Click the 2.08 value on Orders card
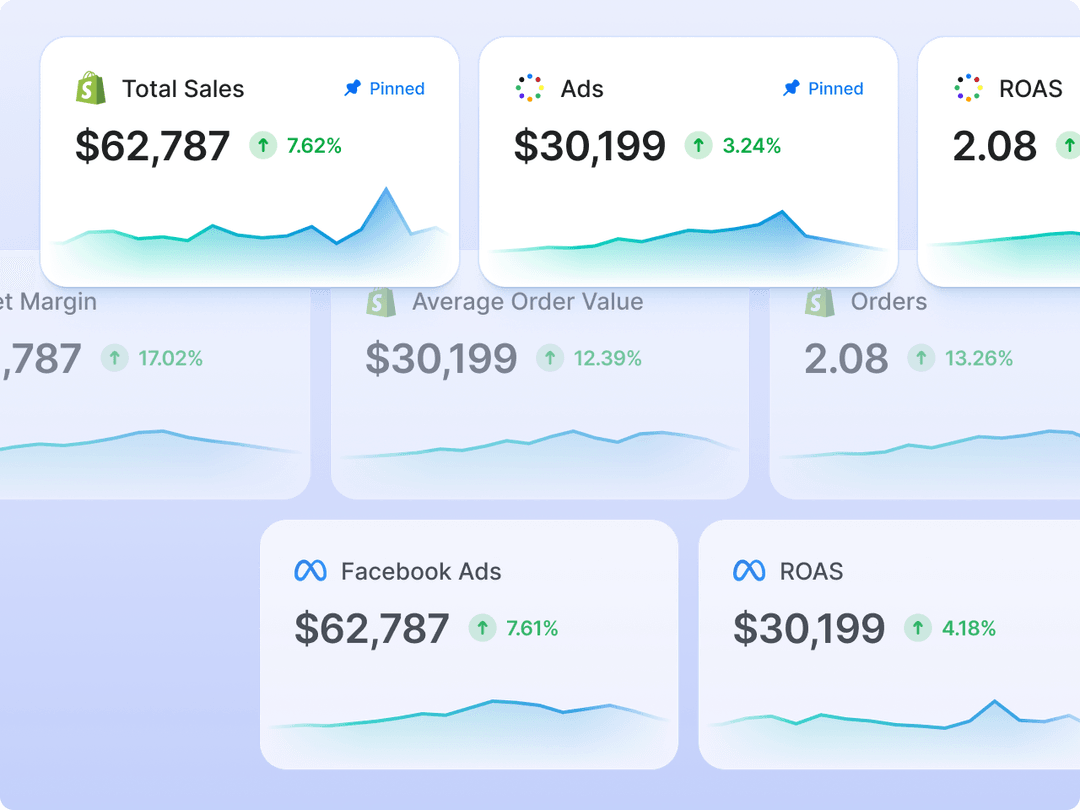This screenshot has width=1080, height=810. [x=847, y=360]
